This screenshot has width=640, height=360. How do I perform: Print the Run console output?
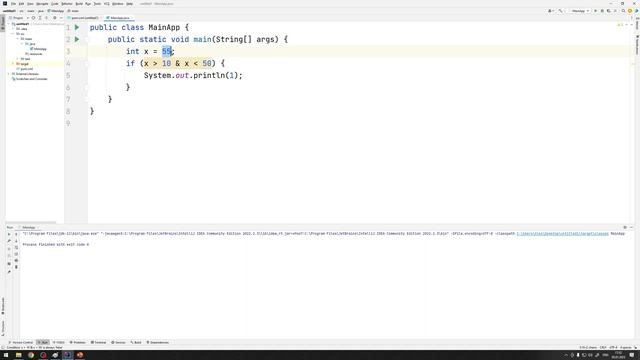coord(16,260)
